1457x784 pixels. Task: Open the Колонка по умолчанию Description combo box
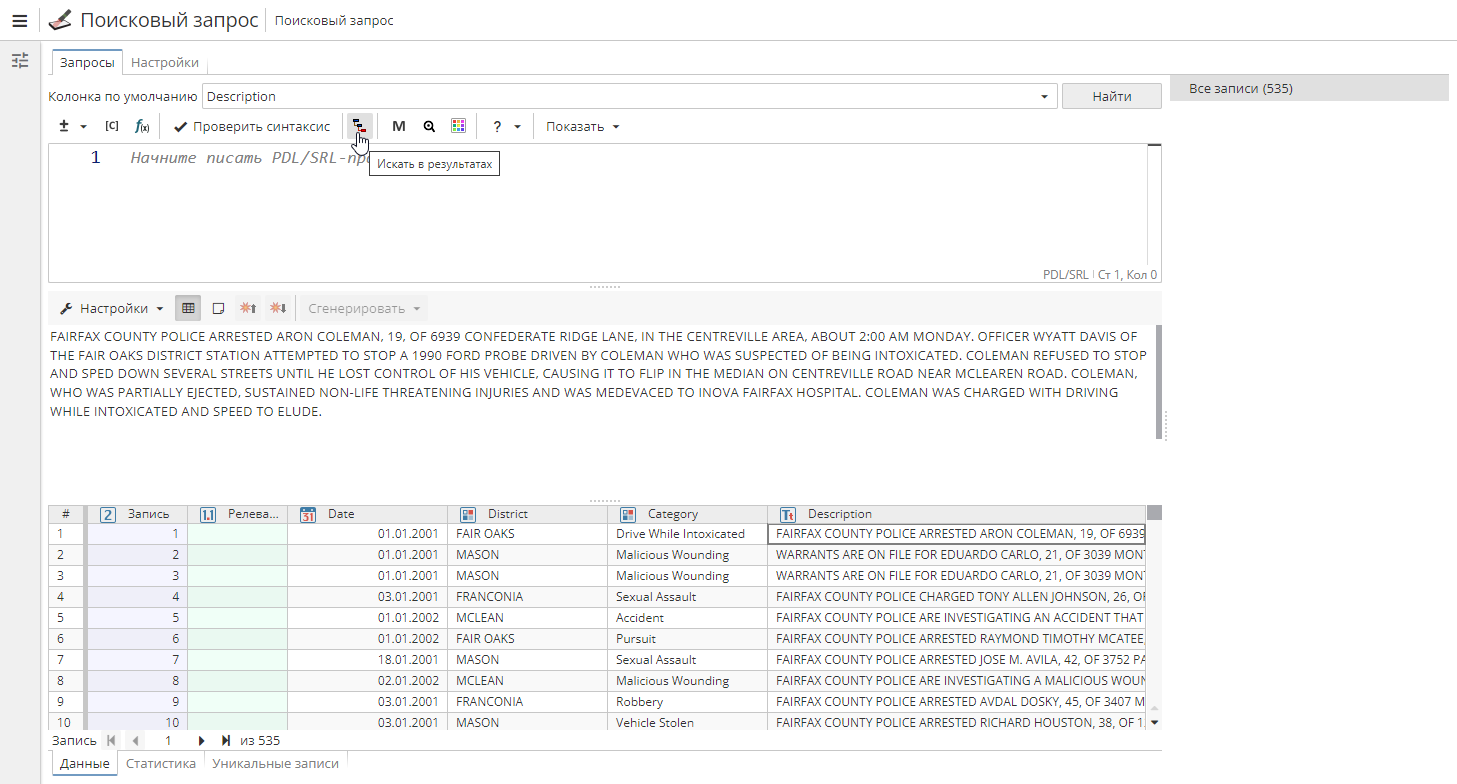tap(630, 96)
